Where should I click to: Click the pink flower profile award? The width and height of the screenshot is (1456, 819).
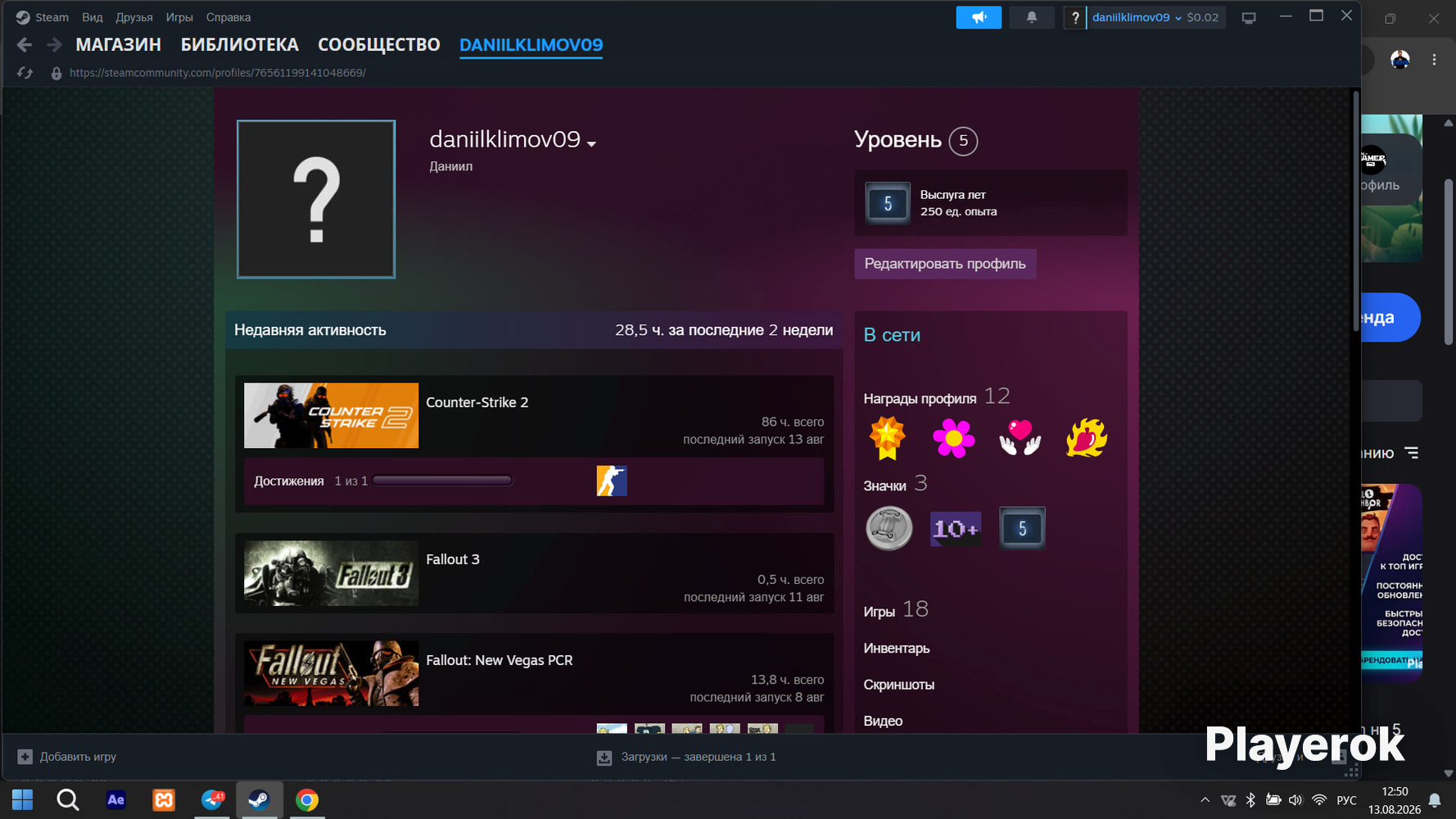[x=953, y=437]
